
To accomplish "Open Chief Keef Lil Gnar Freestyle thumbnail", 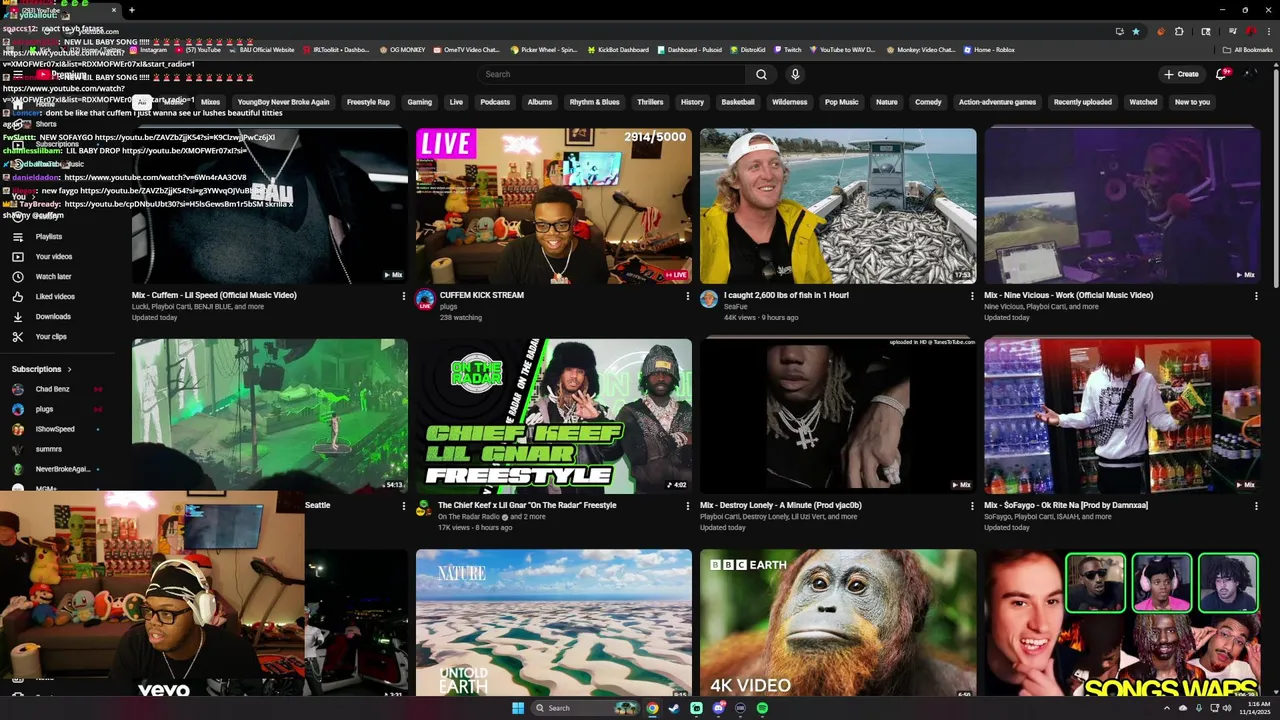I will [554, 416].
